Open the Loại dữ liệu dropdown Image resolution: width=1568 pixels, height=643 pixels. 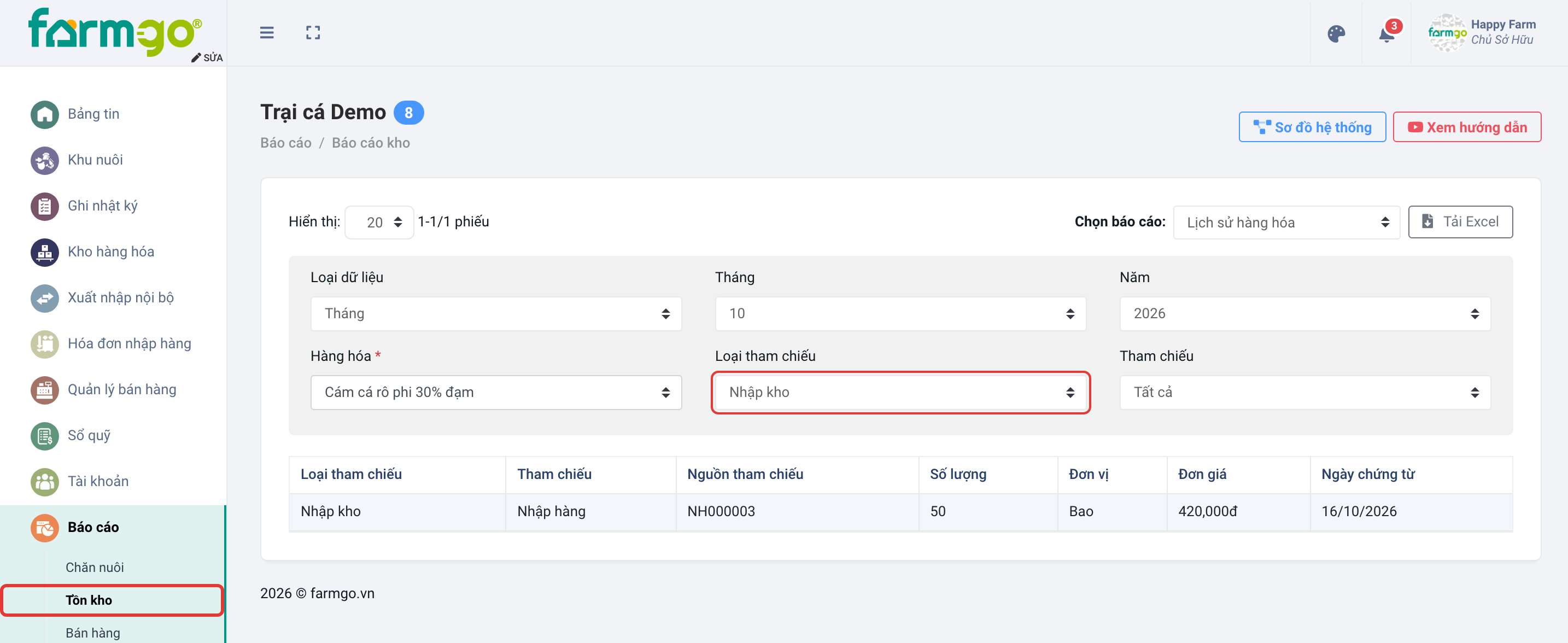pyautogui.click(x=495, y=314)
